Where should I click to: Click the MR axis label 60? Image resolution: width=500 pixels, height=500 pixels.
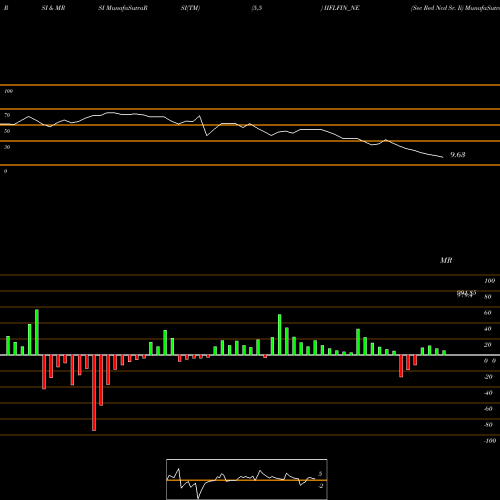click(488, 313)
